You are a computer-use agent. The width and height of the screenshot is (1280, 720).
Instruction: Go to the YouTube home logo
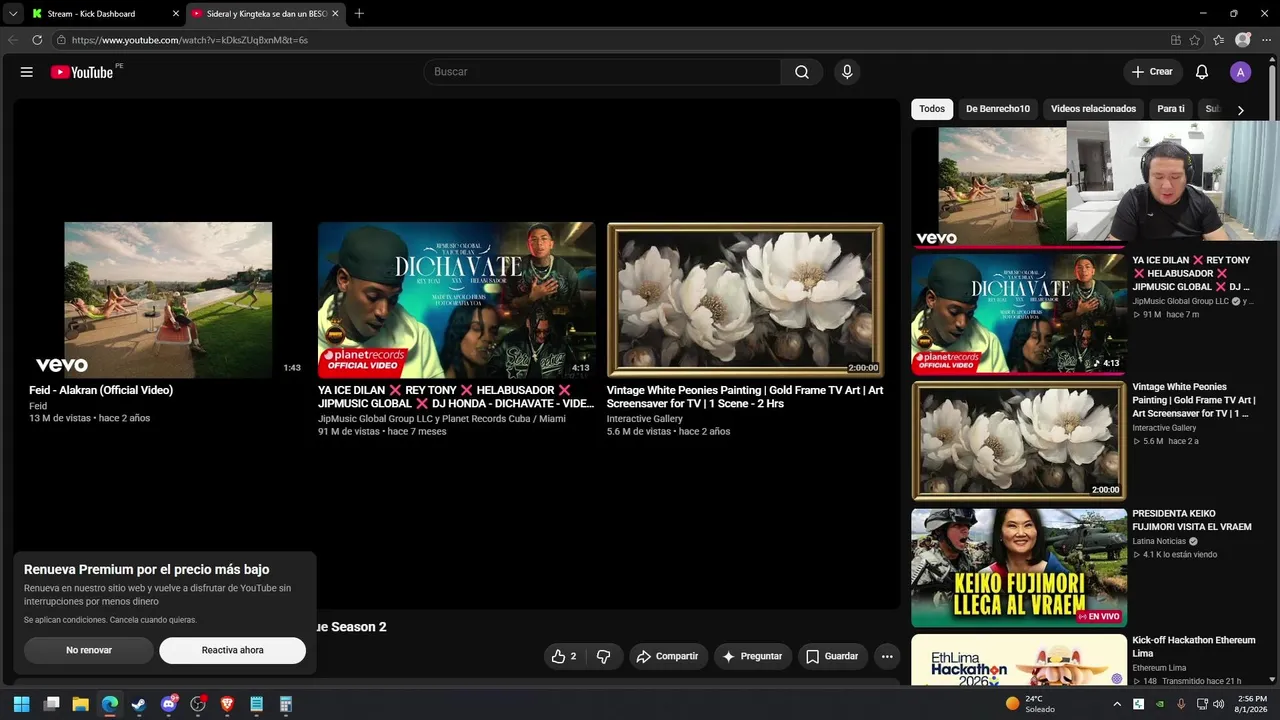pyautogui.click(x=82, y=72)
